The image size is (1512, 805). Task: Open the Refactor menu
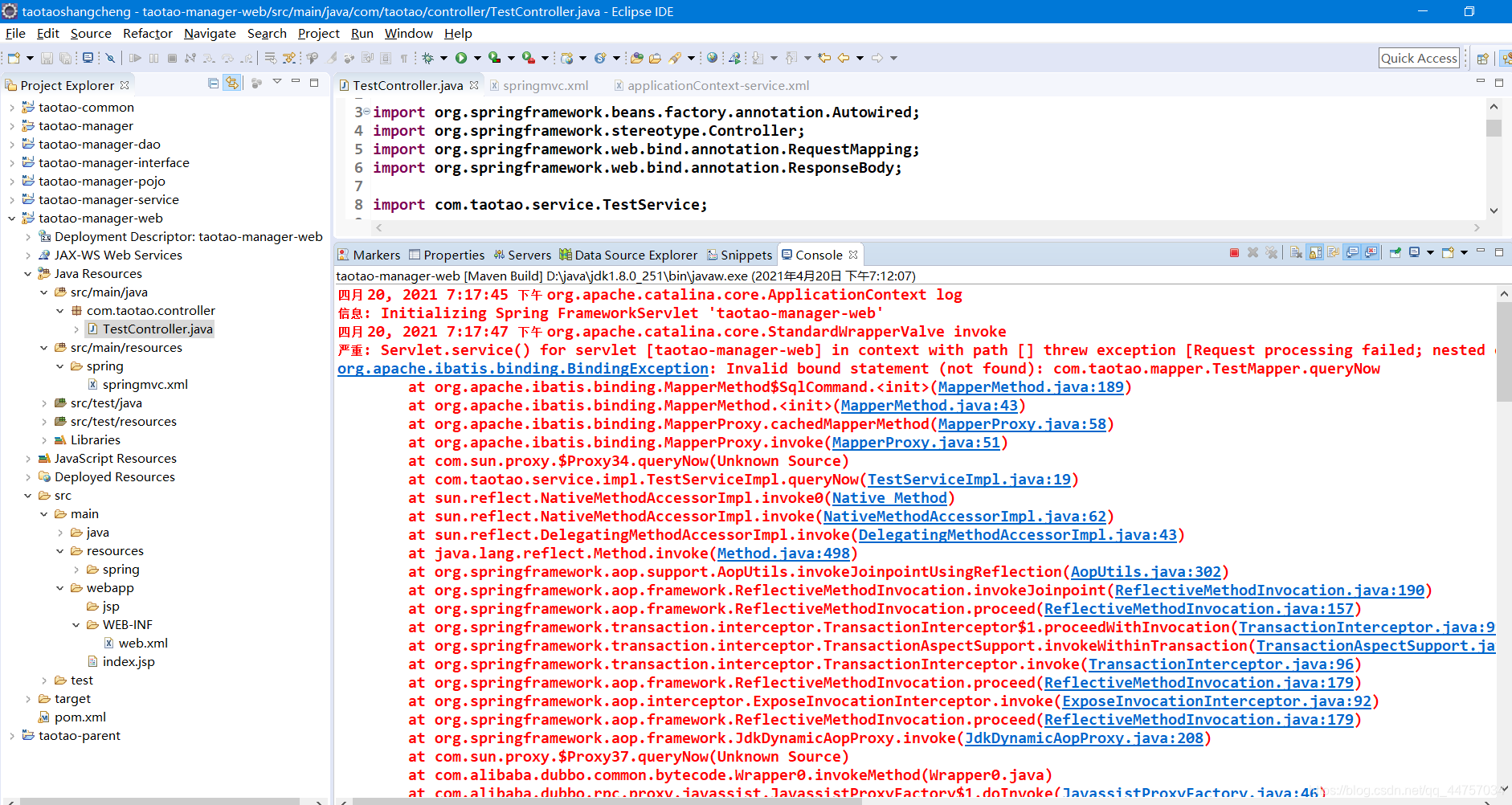coord(147,33)
